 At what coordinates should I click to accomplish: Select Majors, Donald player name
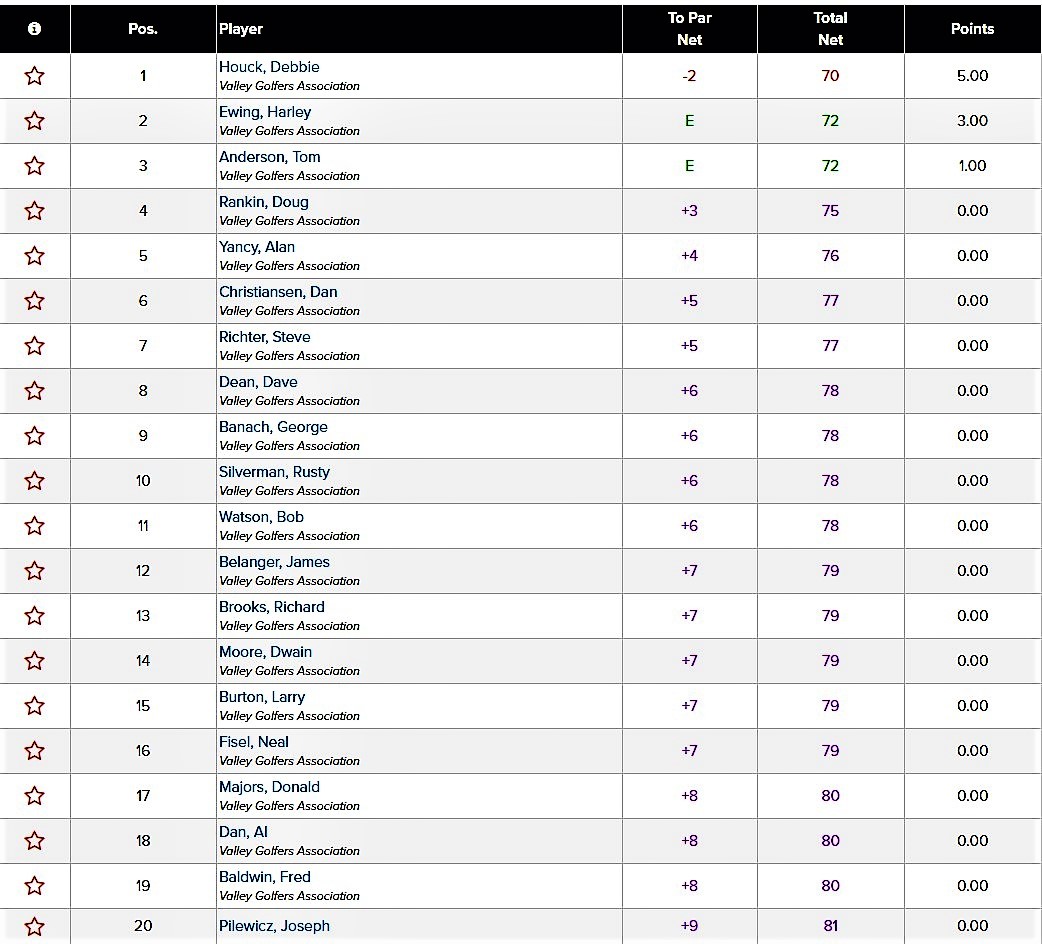[269, 787]
